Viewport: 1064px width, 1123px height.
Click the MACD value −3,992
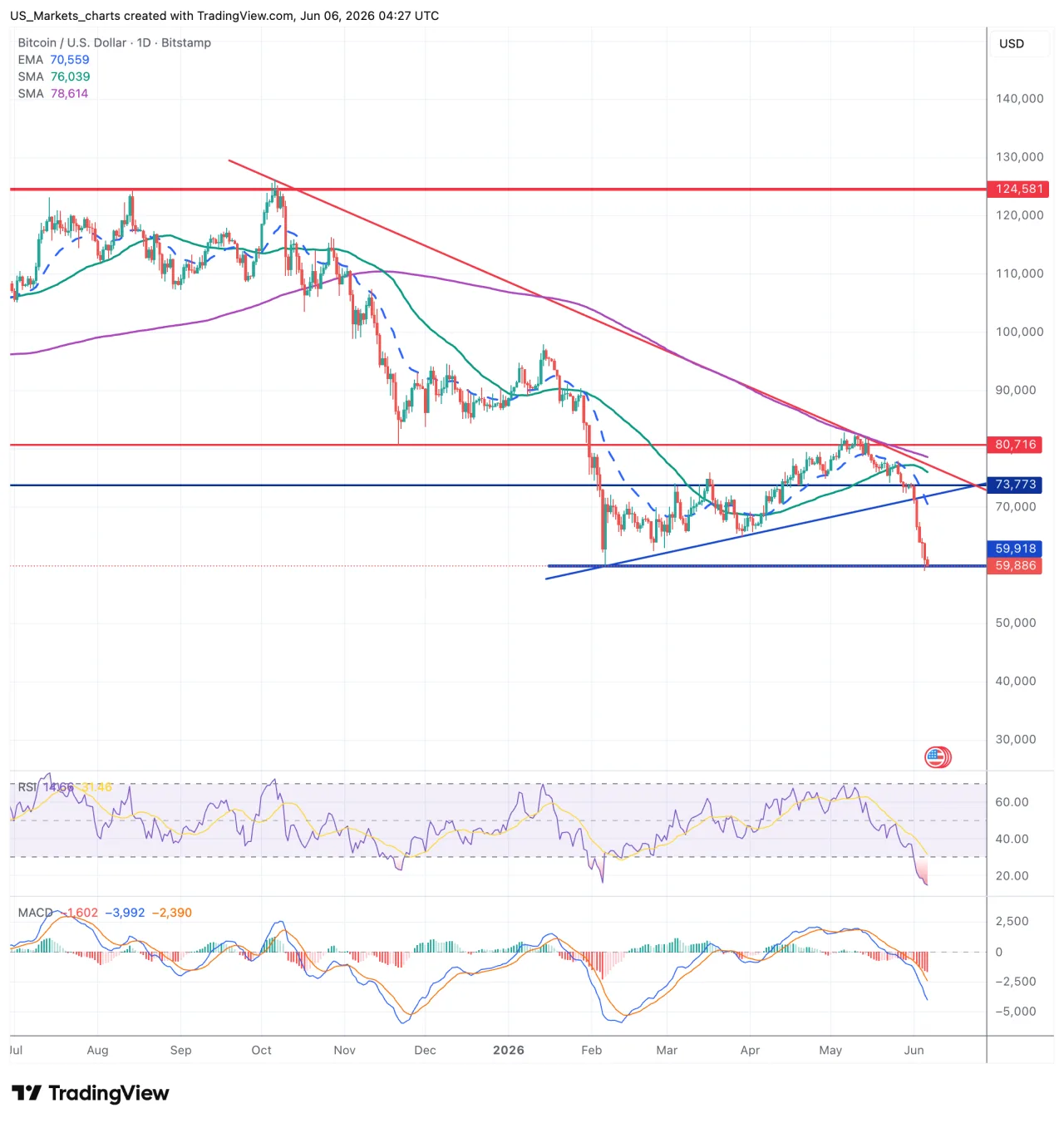pos(125,913)
